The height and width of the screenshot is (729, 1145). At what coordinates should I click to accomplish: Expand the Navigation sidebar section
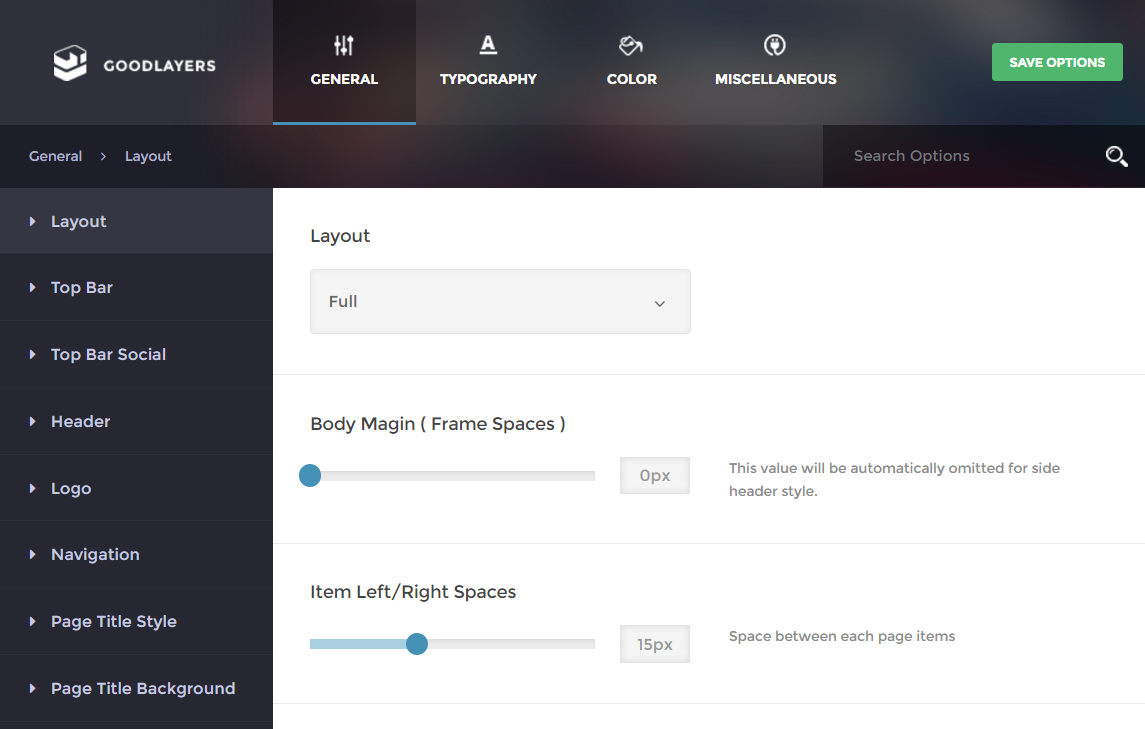tap(95, 555)
